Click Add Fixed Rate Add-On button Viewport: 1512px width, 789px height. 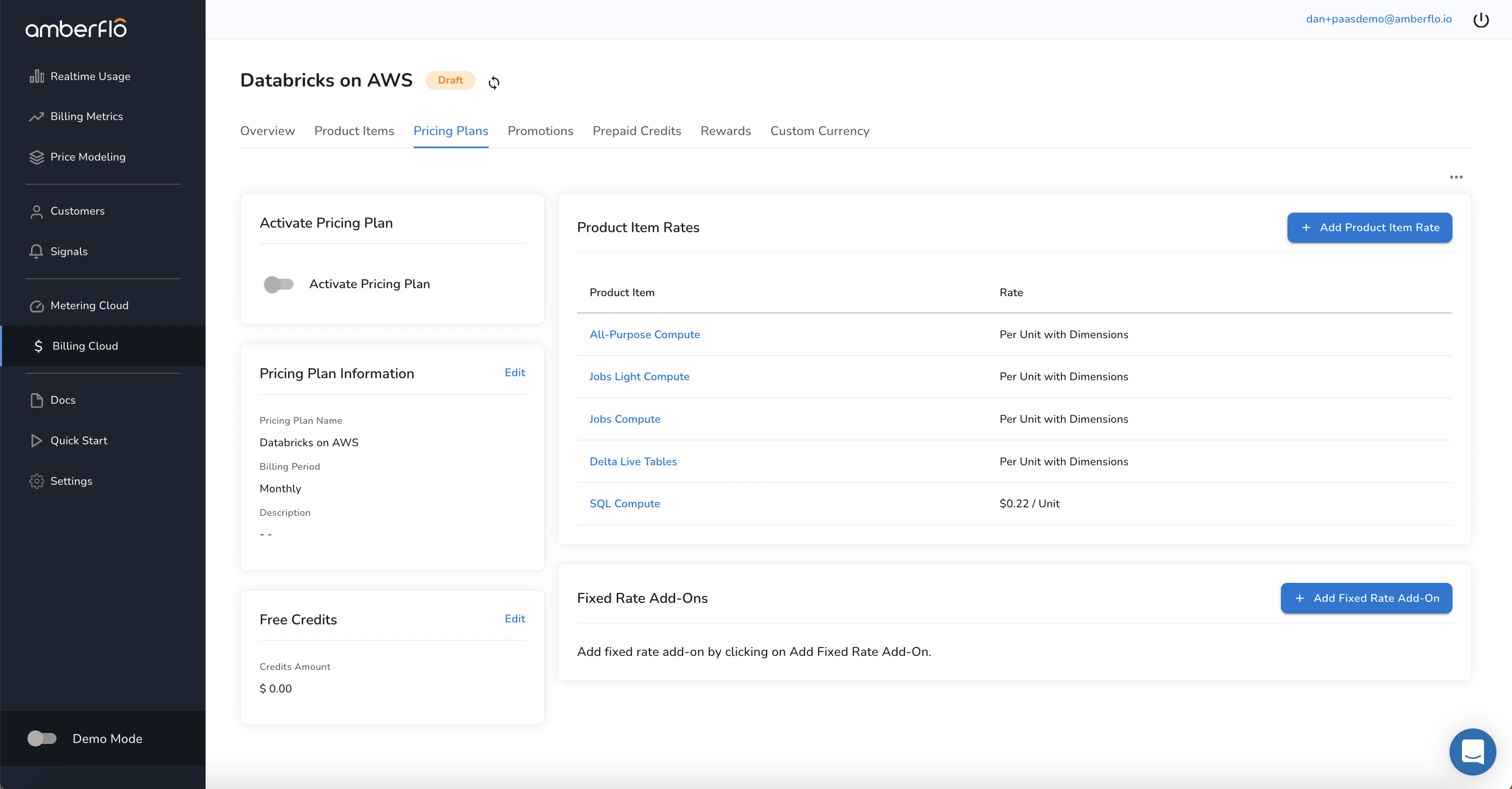(x=1366, y=597)
